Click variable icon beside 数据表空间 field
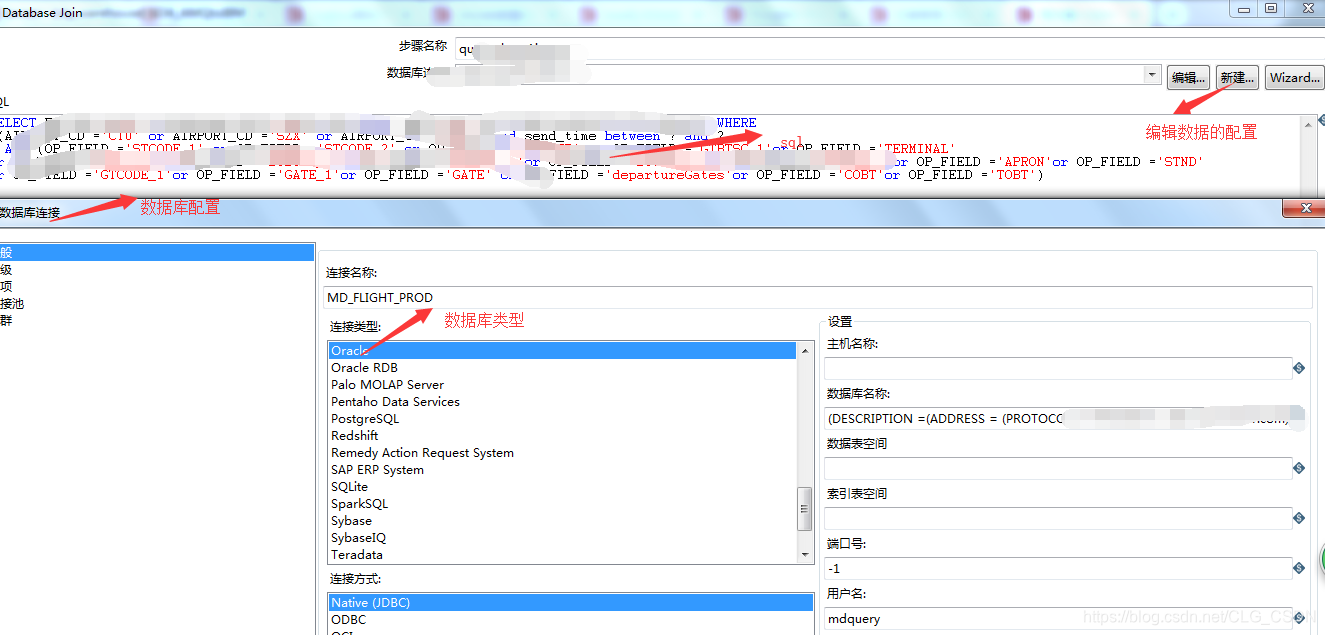Viewport: 1325px width, 635px height. (1299, 468)
